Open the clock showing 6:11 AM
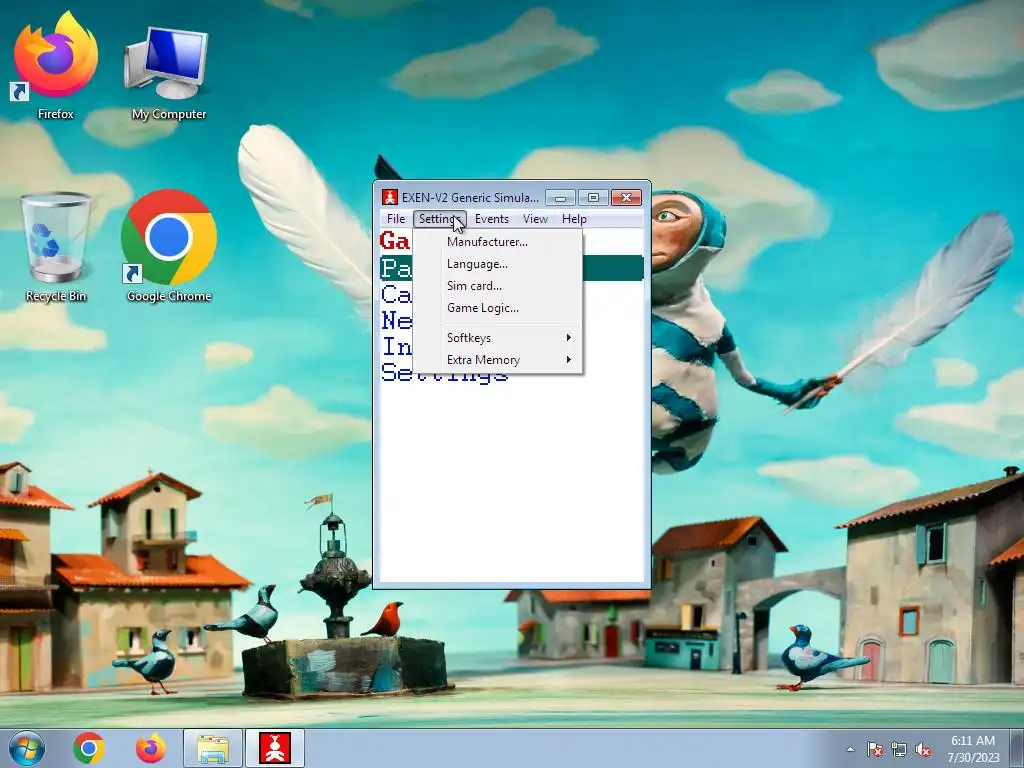 coord(973,749)
